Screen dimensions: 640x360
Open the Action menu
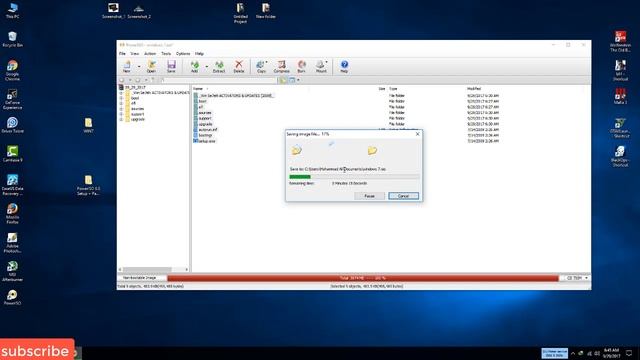(150, 53)
